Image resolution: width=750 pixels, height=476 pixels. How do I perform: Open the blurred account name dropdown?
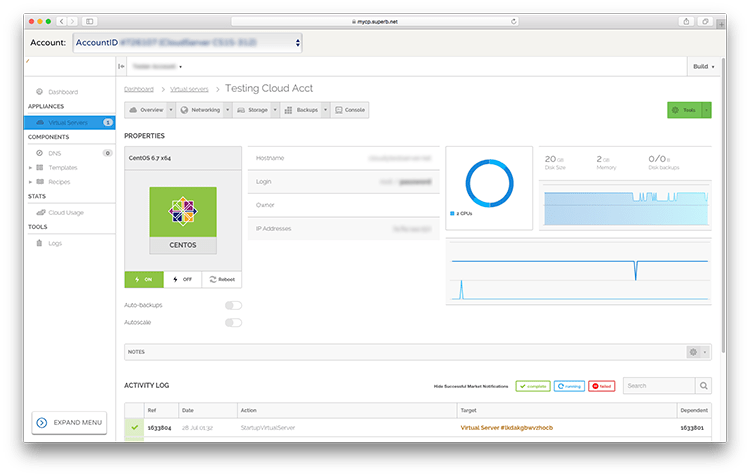(x=157, y=66)
